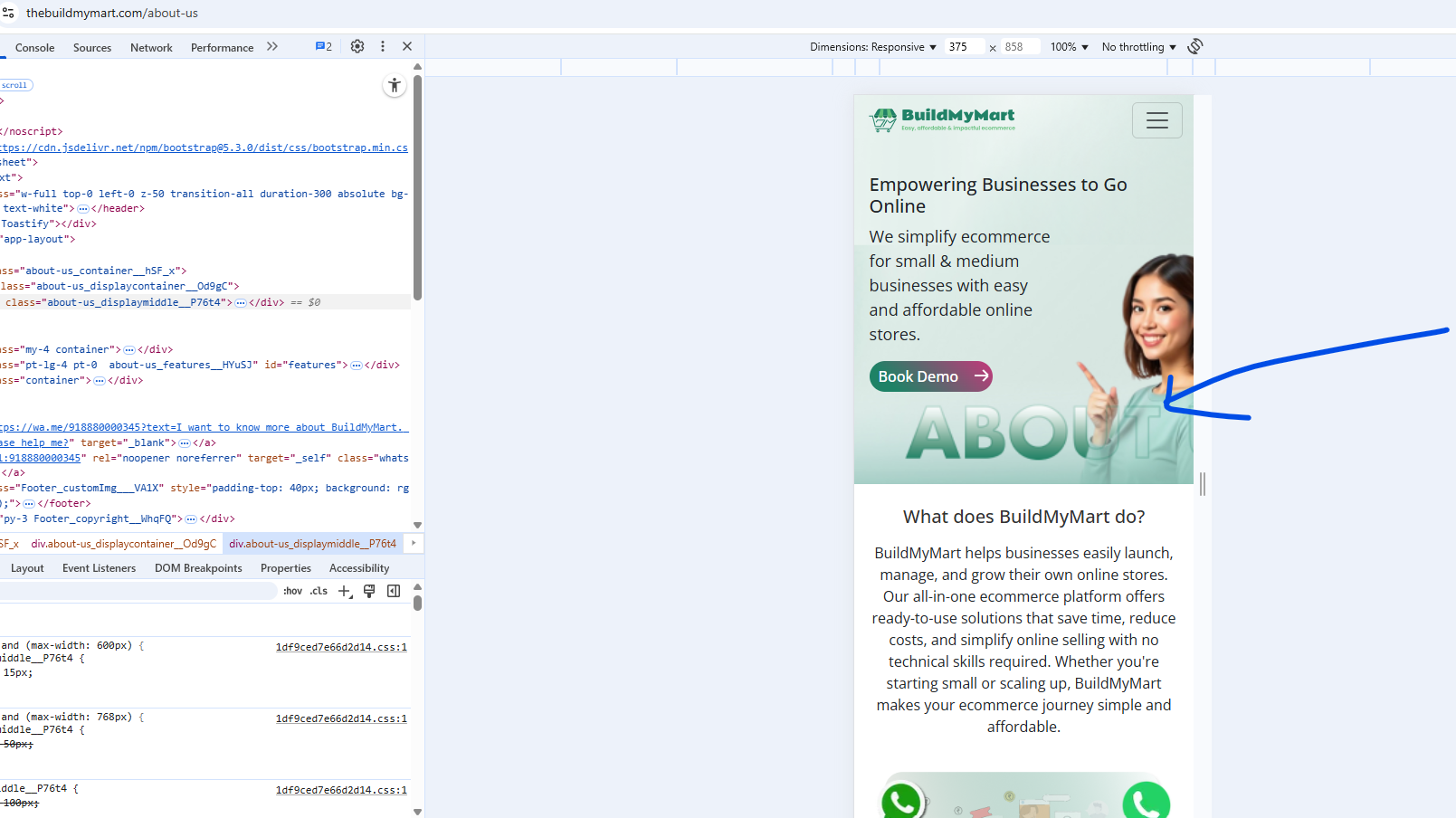1456x818 pixels.
Task: Switch to the Console tab
Action: click(x=34, y=48)
